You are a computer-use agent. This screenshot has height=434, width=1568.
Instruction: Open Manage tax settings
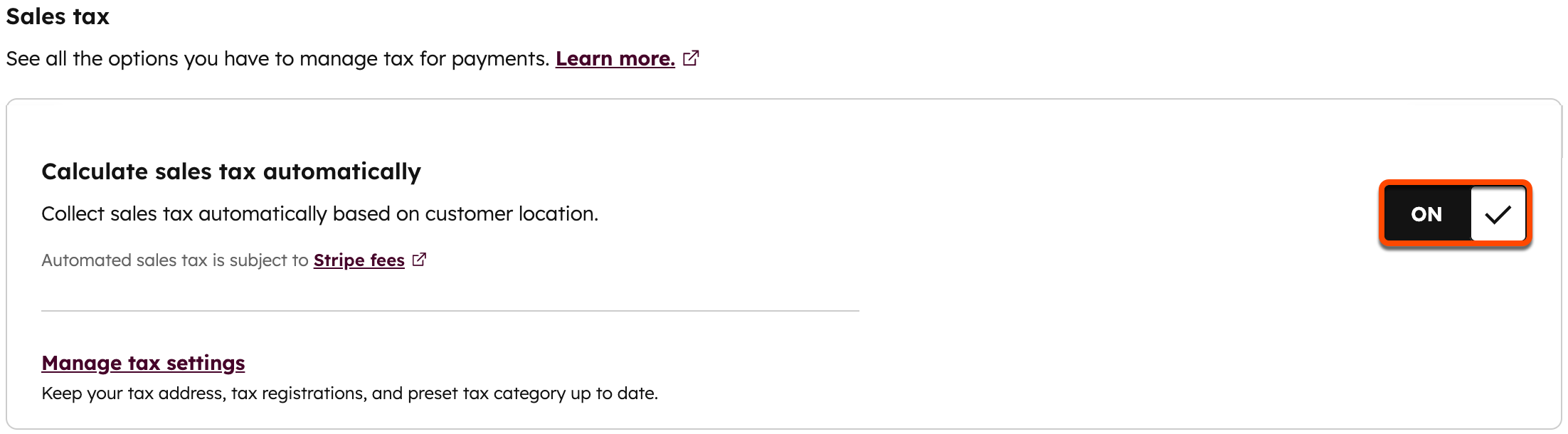tap(143, 363)
